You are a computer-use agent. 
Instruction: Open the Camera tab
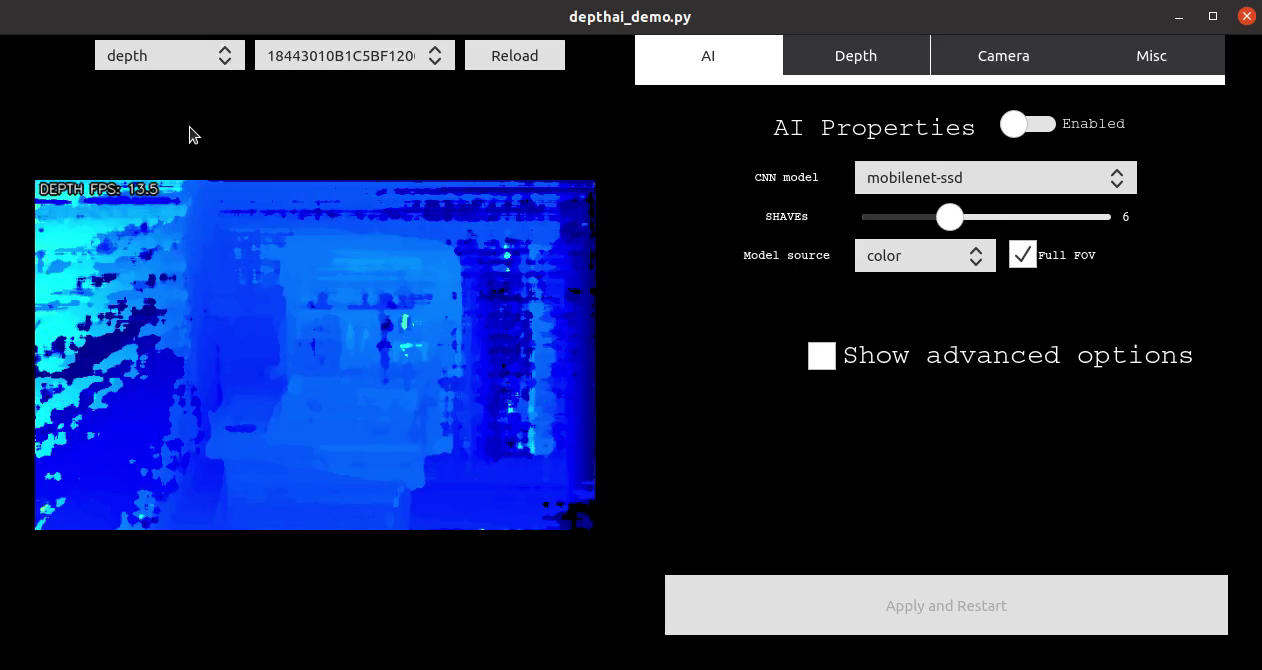(1004, 56)
